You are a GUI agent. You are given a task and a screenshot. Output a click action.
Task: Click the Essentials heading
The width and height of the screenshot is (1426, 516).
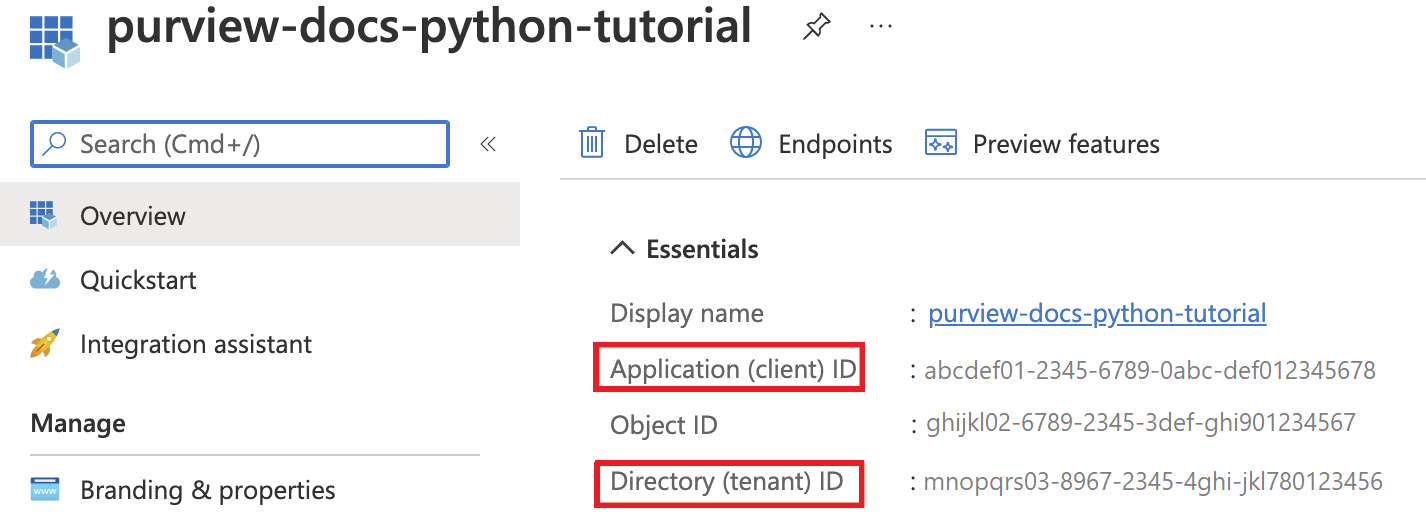click(703, 249)
